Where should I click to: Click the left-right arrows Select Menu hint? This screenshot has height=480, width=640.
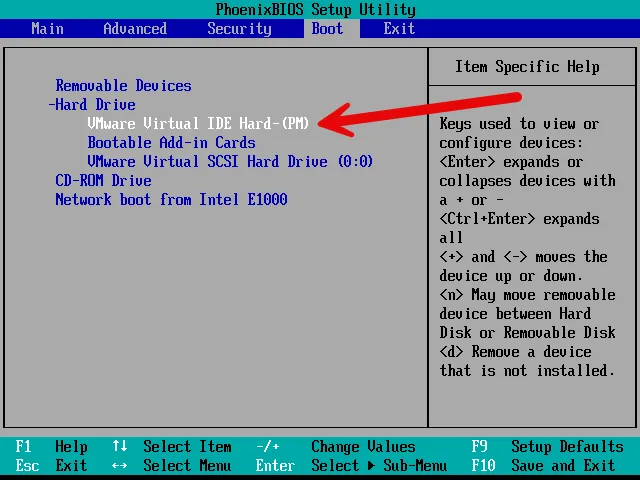(x=172, y=465)
